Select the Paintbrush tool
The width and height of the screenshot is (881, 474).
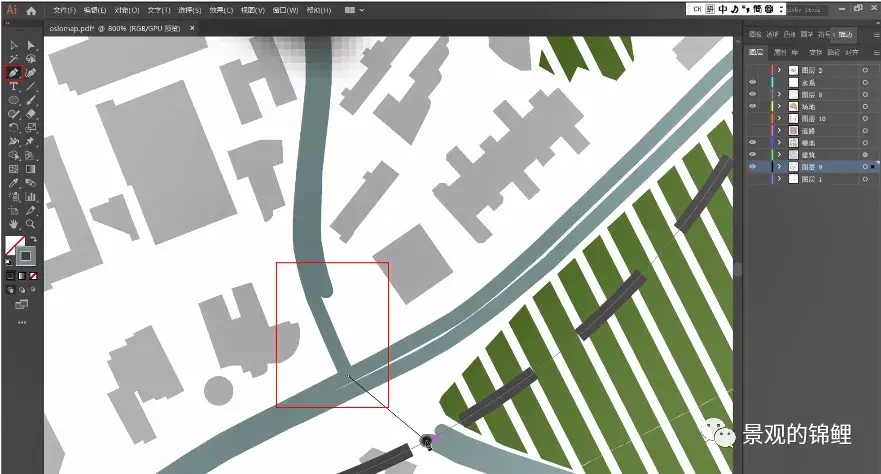tap(31, 101)
